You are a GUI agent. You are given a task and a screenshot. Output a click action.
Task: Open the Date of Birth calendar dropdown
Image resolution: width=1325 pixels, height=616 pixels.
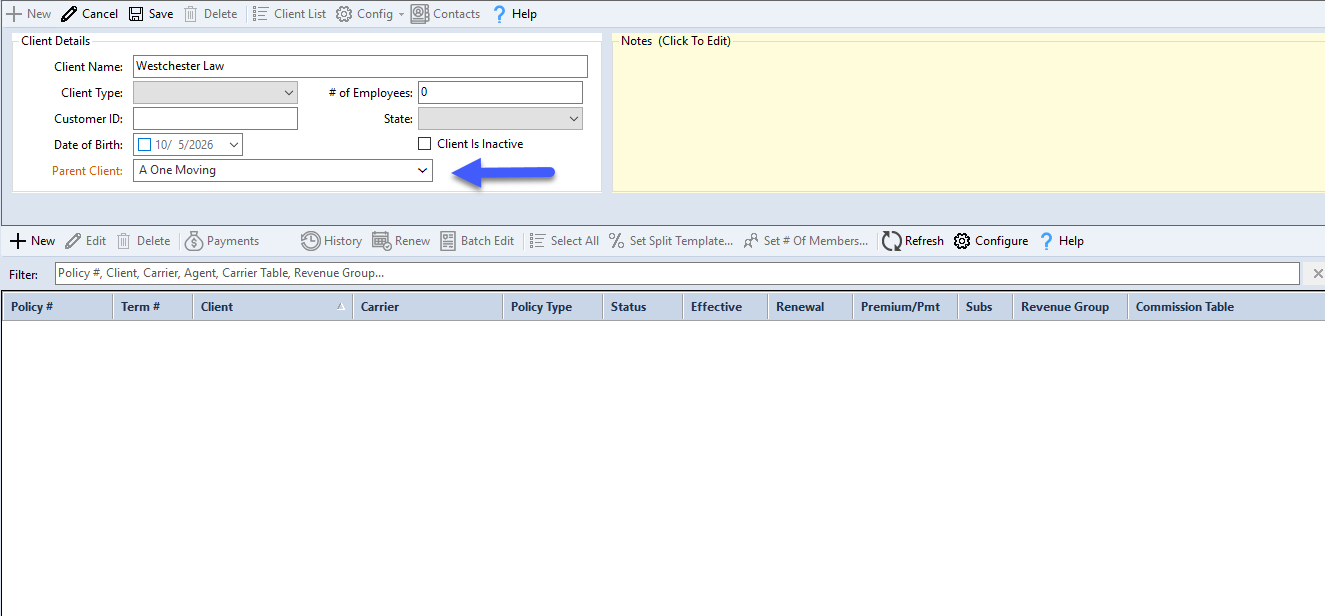233,145
